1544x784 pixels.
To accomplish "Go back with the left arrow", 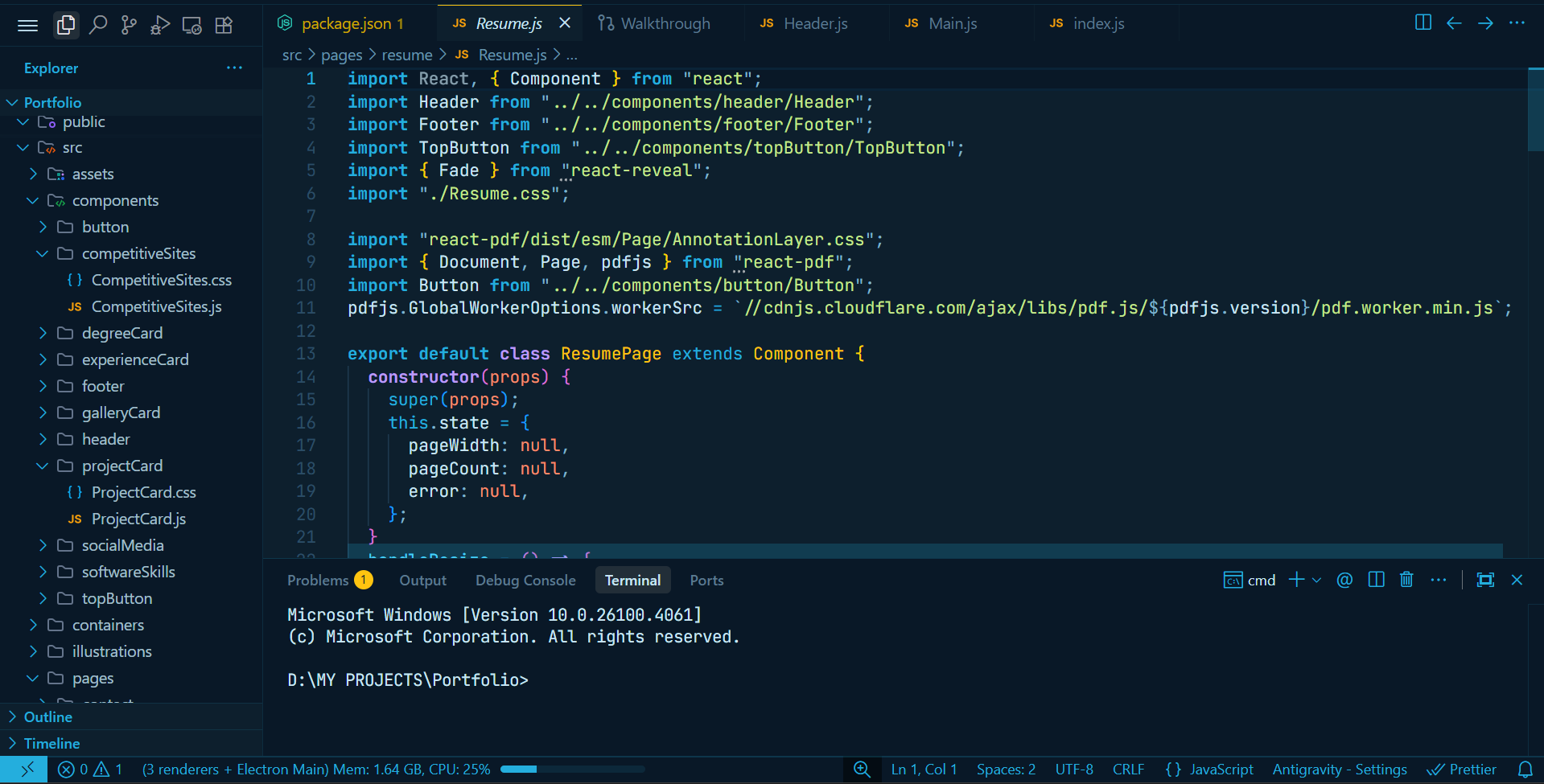I will tap(1454, 23).
